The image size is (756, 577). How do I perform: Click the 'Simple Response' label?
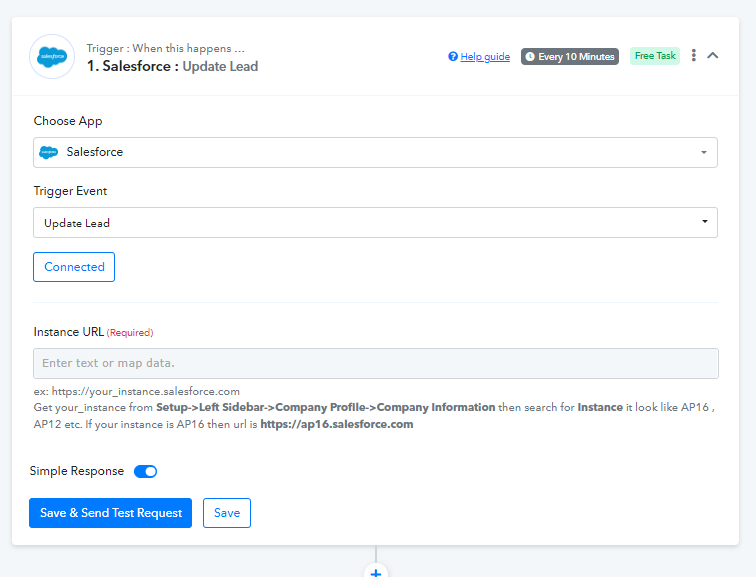click(77, 471)
